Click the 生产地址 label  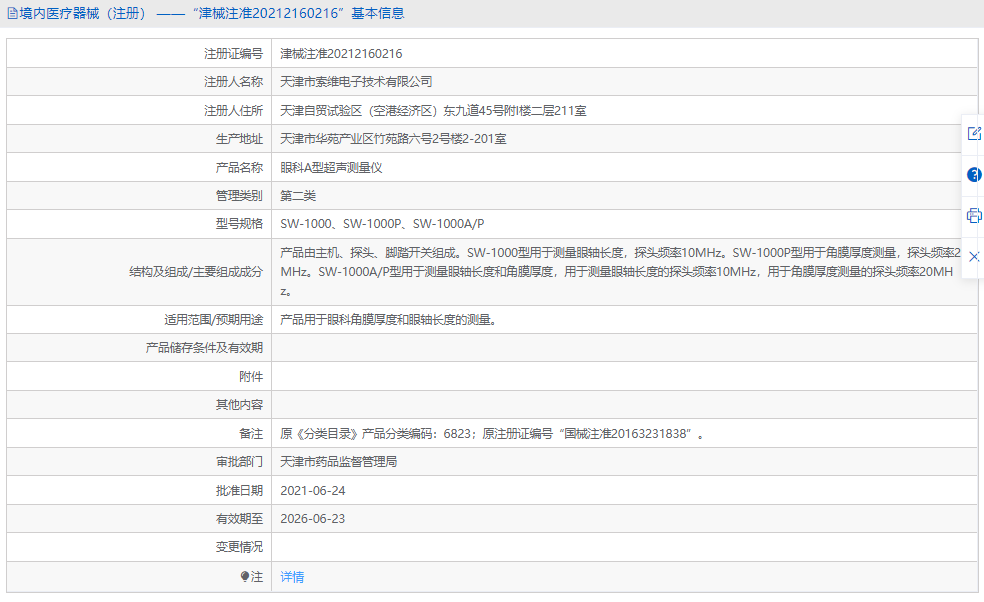pyautogui.click(x=239, y=139)
